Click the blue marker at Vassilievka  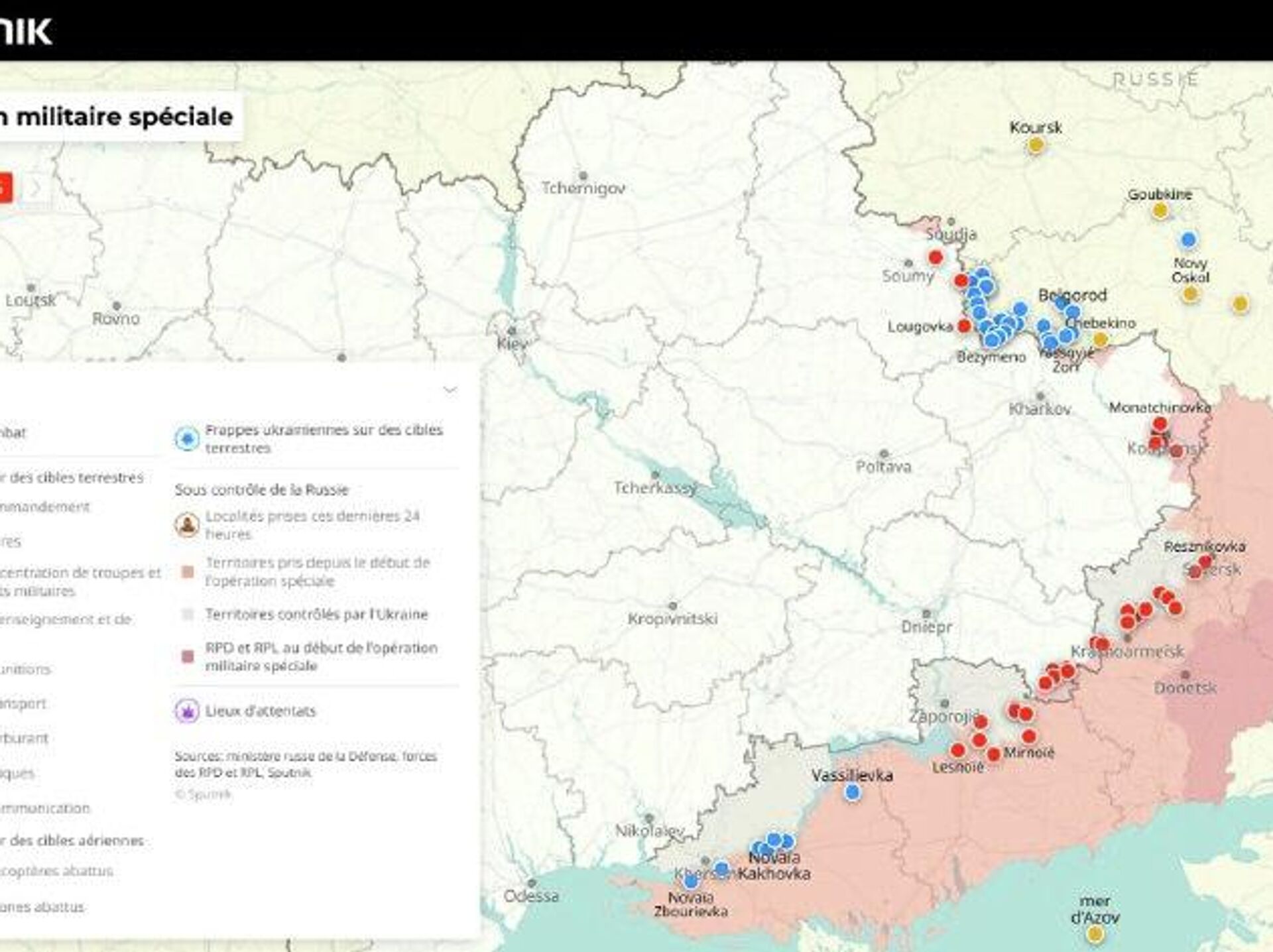pyautogui.click(x=853, y=792)
